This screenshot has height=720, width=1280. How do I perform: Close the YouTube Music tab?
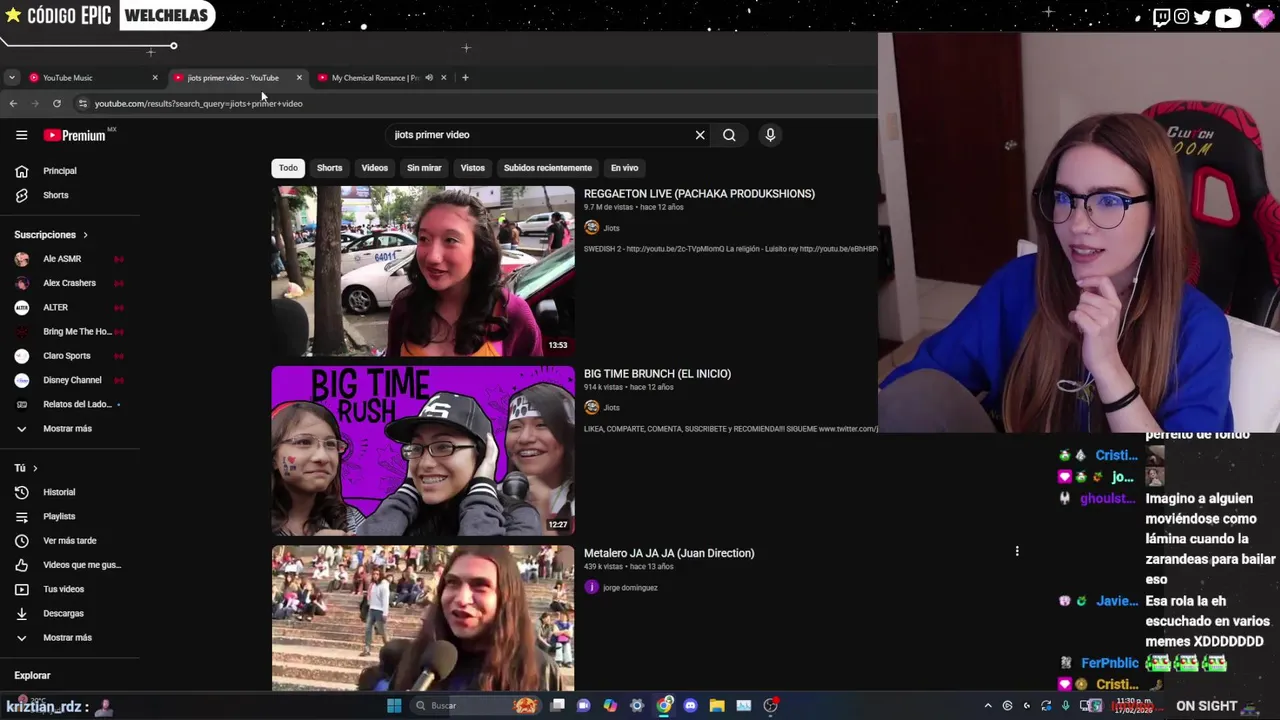pos(155,77)
